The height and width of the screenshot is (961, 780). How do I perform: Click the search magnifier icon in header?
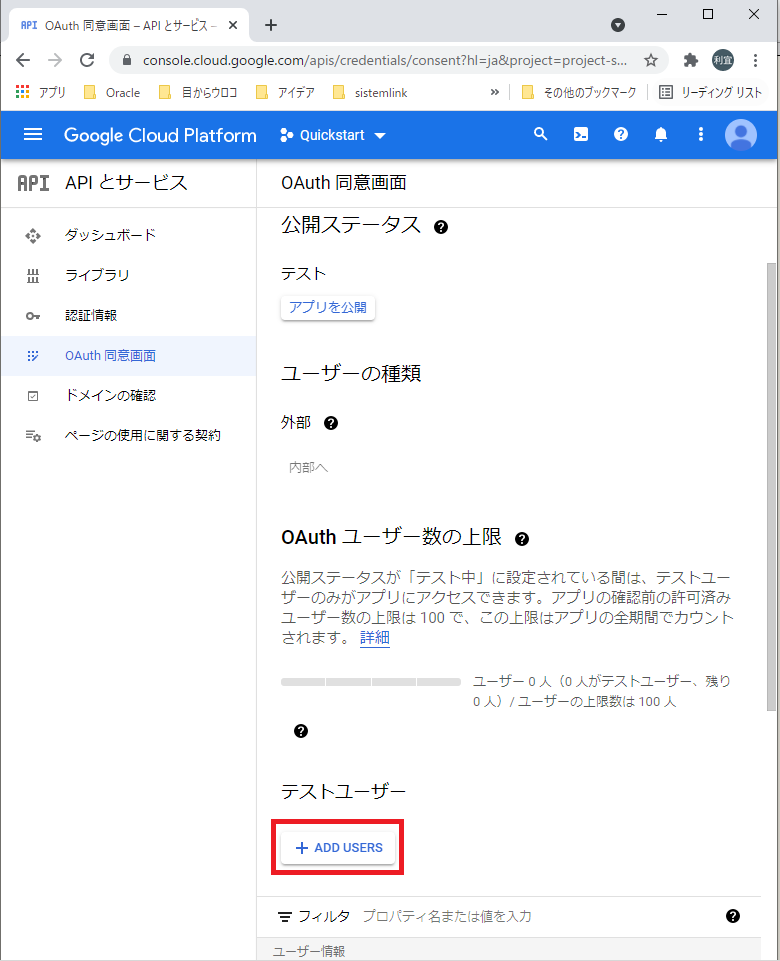pyautogui.click(x=540, y=134)
